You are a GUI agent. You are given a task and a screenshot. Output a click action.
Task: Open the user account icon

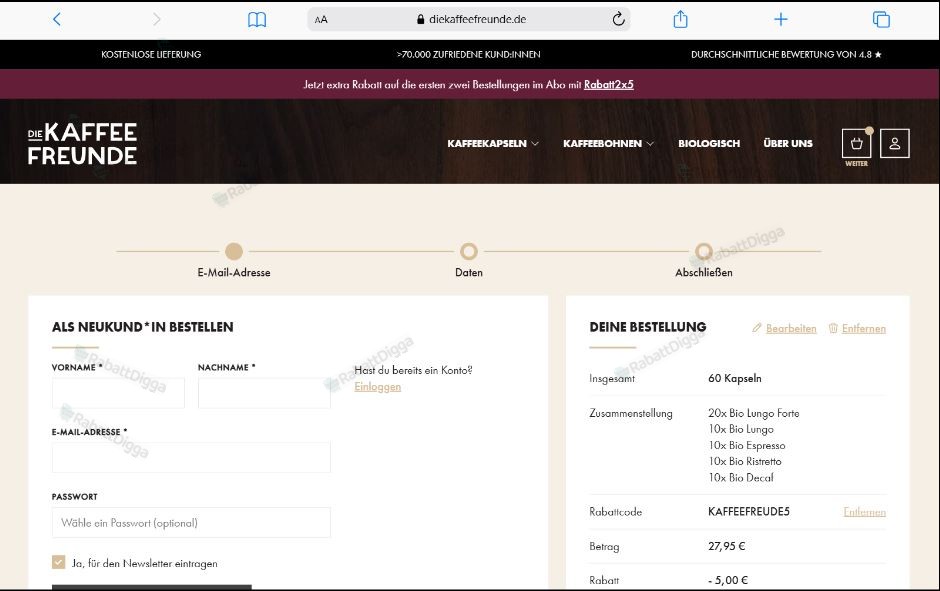pos(894,144)
